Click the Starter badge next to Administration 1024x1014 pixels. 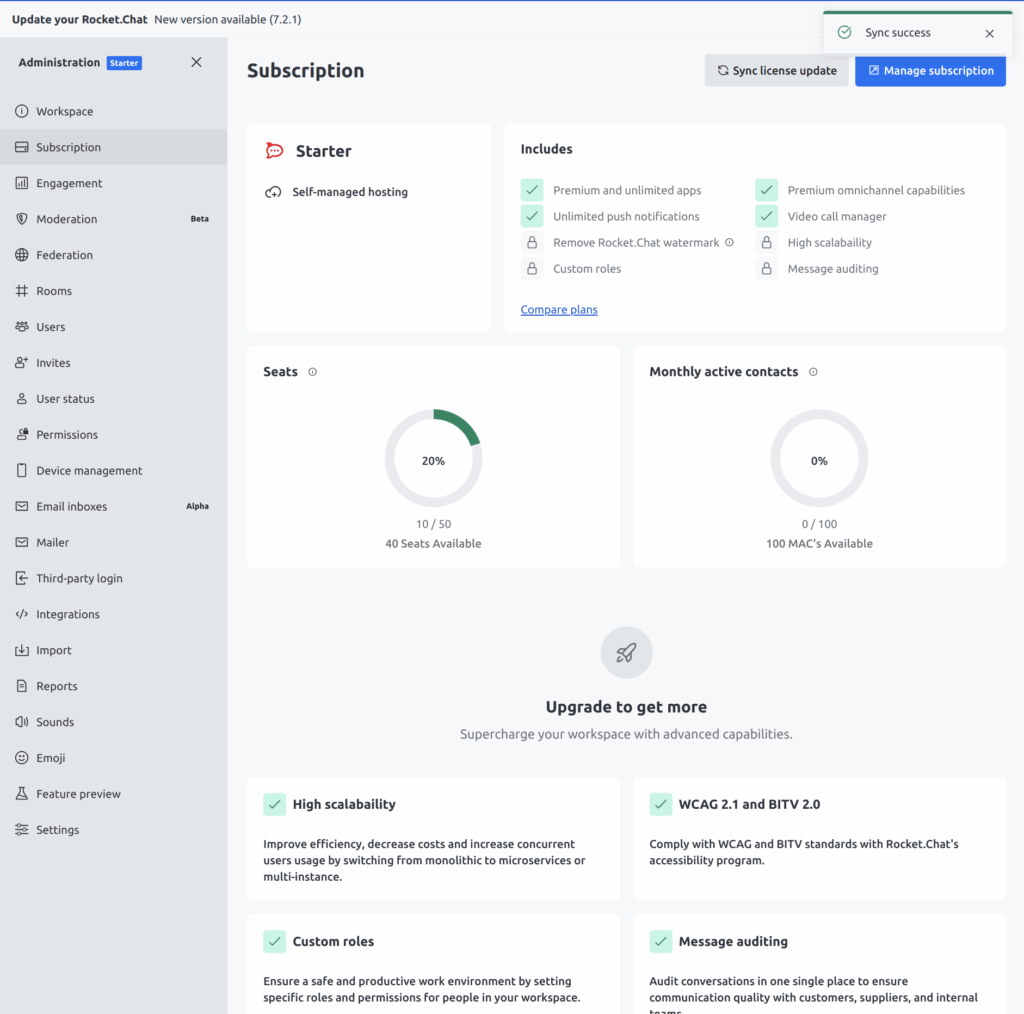point(124,63)
